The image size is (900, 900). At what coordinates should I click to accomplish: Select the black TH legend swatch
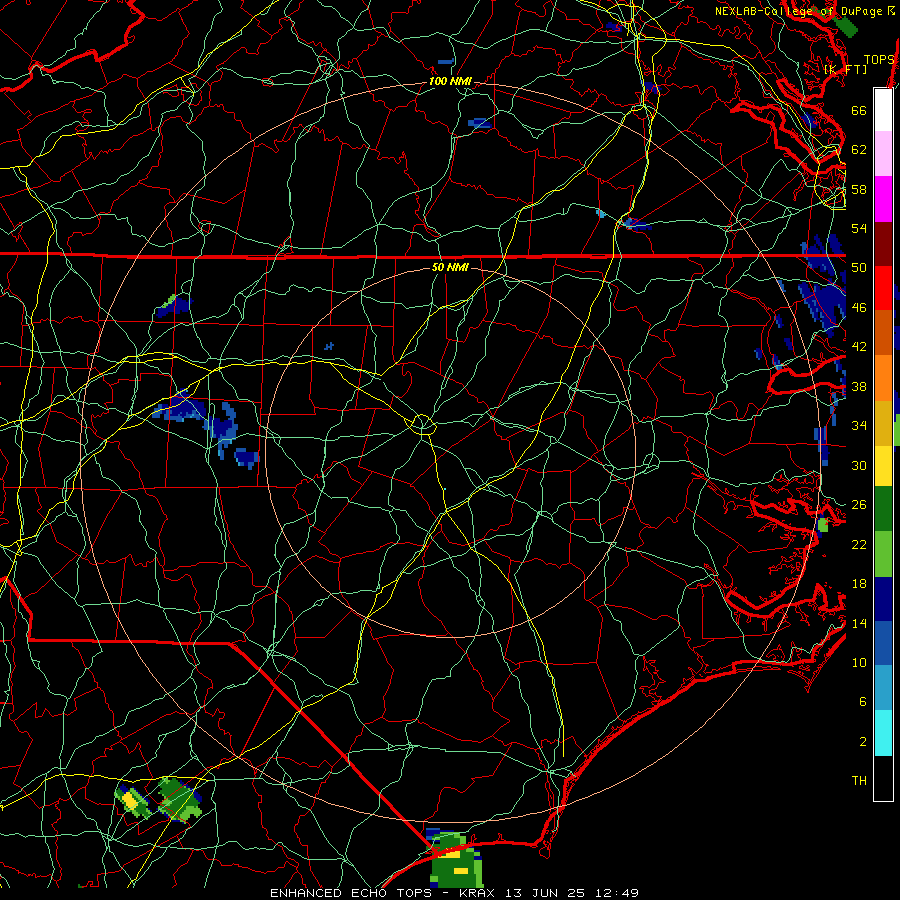pyautogui.click(x=883, y=778)
